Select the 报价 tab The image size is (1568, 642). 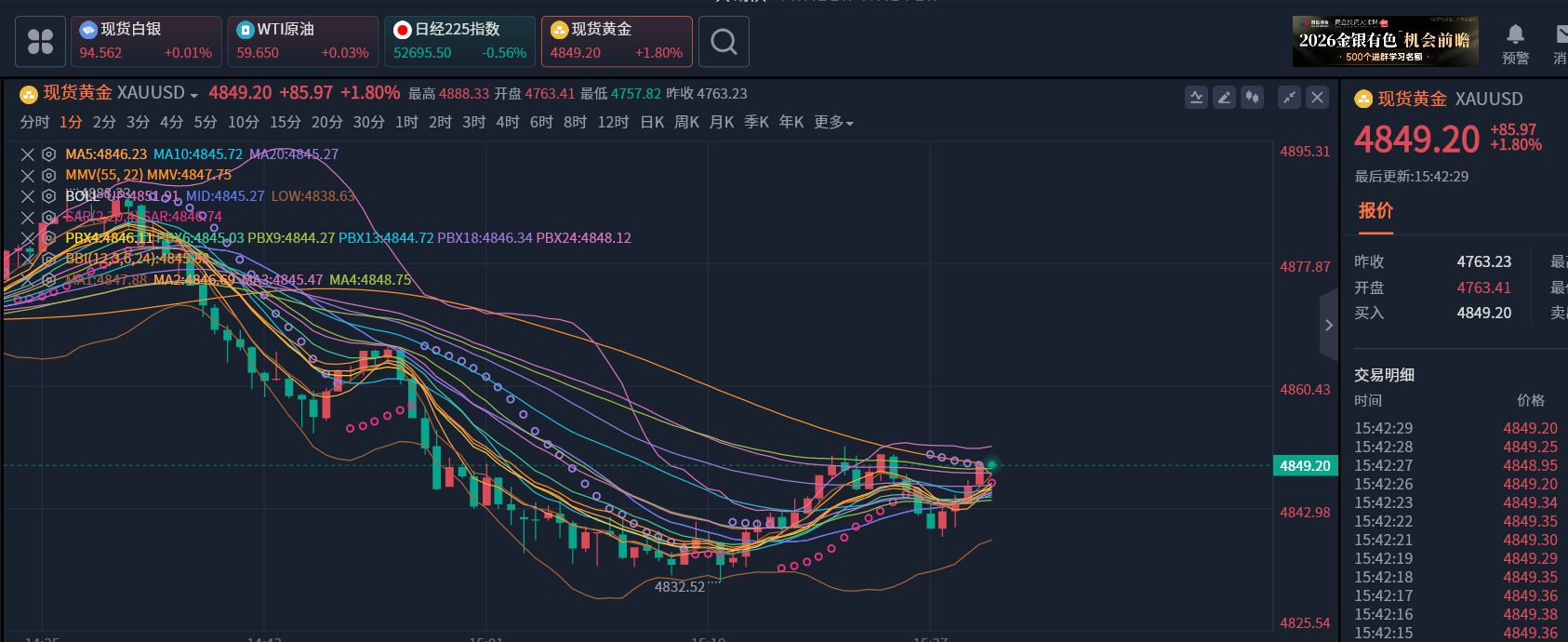pyautogui.click(x=1375, y=210)
